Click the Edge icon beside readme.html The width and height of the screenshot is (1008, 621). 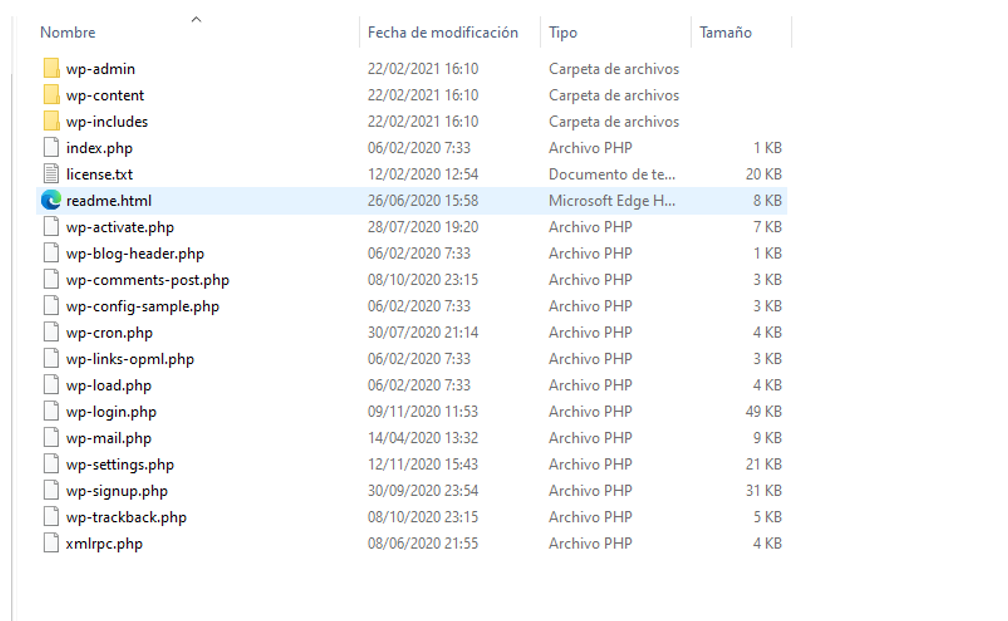click(51, 201)
